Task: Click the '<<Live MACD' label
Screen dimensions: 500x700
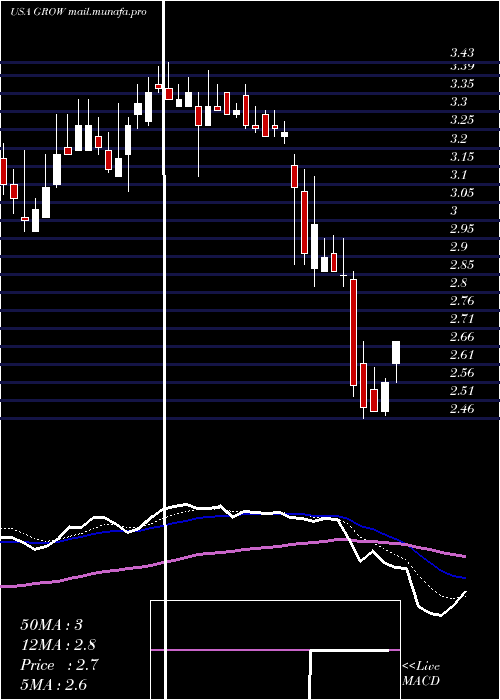Action: [x=421, y=674]
